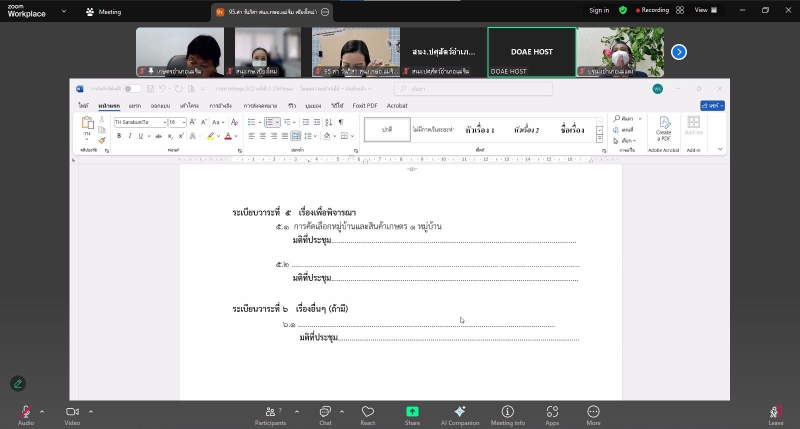Switch to the Acrobat ribbon tab
Image resolution: width=800 pixels, height=429 pixels.
coord(397,105)
